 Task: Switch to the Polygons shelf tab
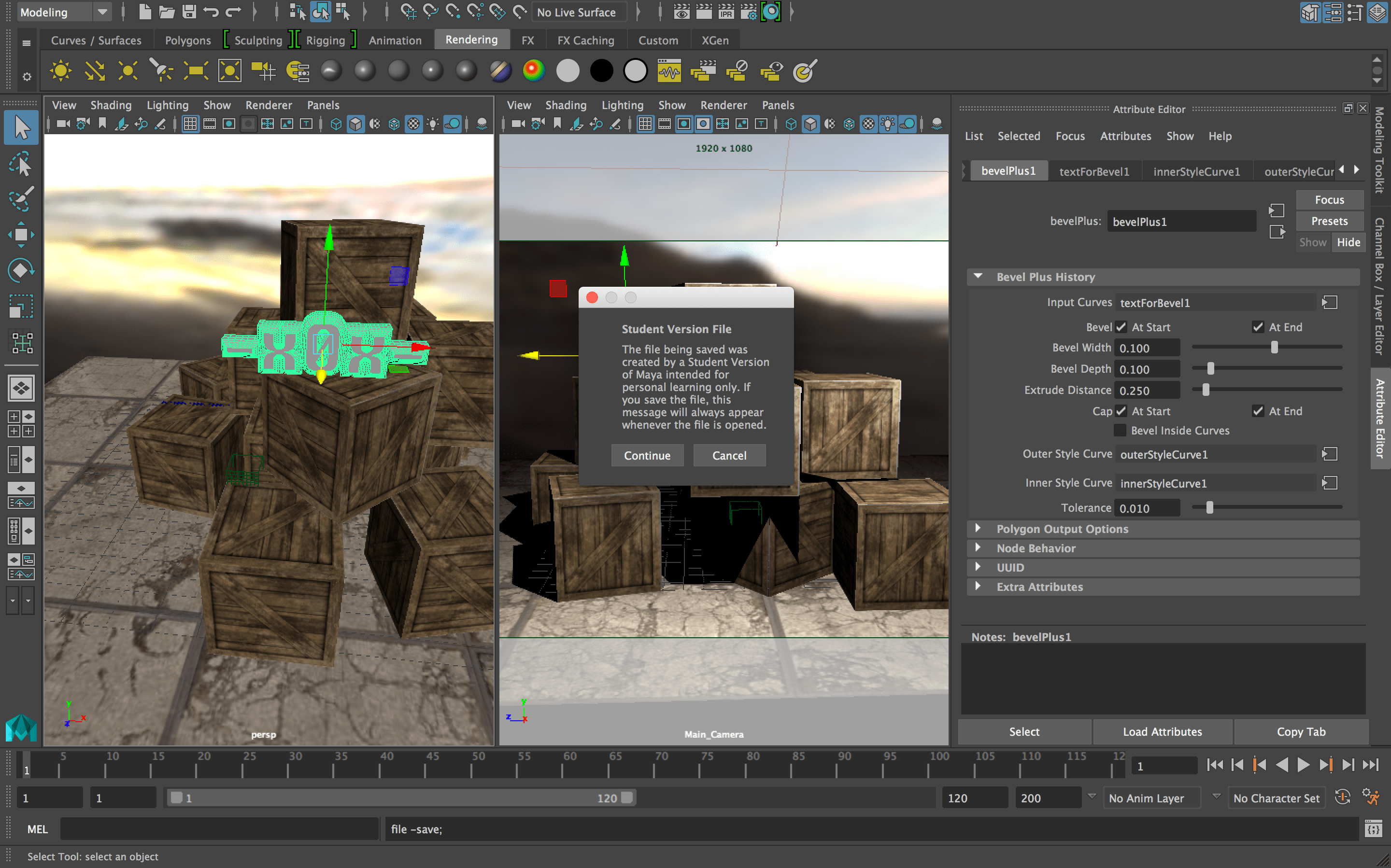188,40
